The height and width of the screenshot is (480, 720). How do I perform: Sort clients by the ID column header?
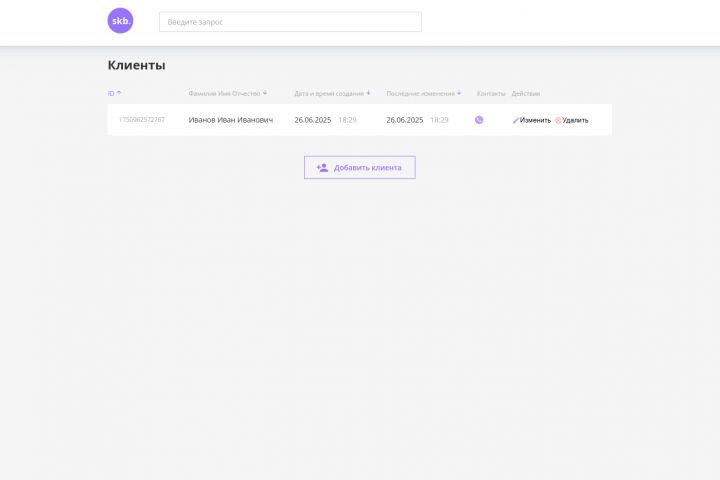(x=111, y=94)
